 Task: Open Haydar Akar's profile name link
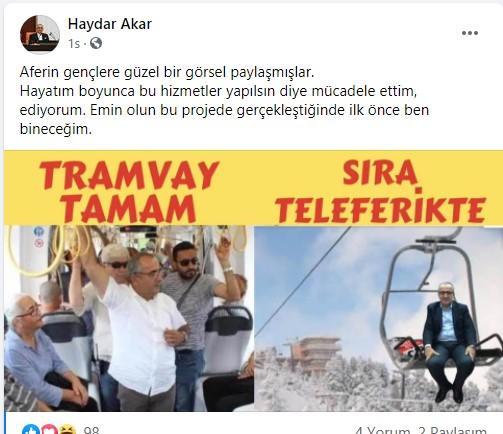(110, 24)
